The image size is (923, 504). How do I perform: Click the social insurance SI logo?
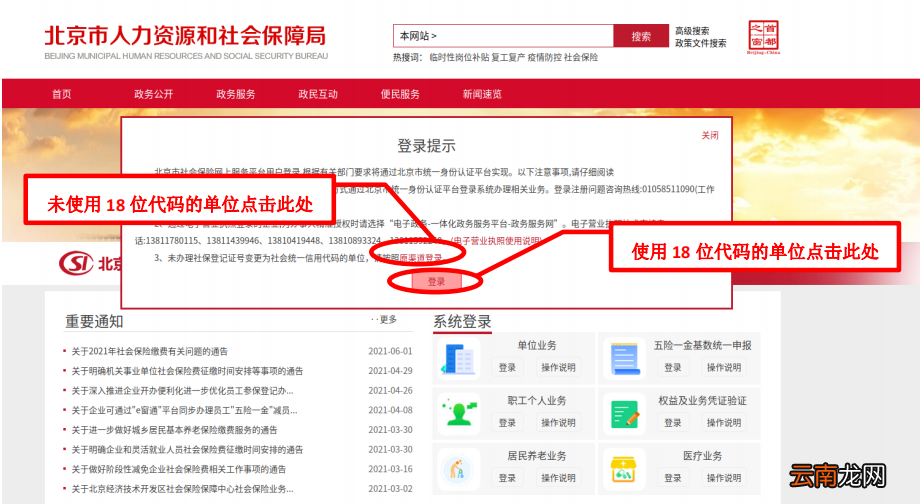(77, 263)
